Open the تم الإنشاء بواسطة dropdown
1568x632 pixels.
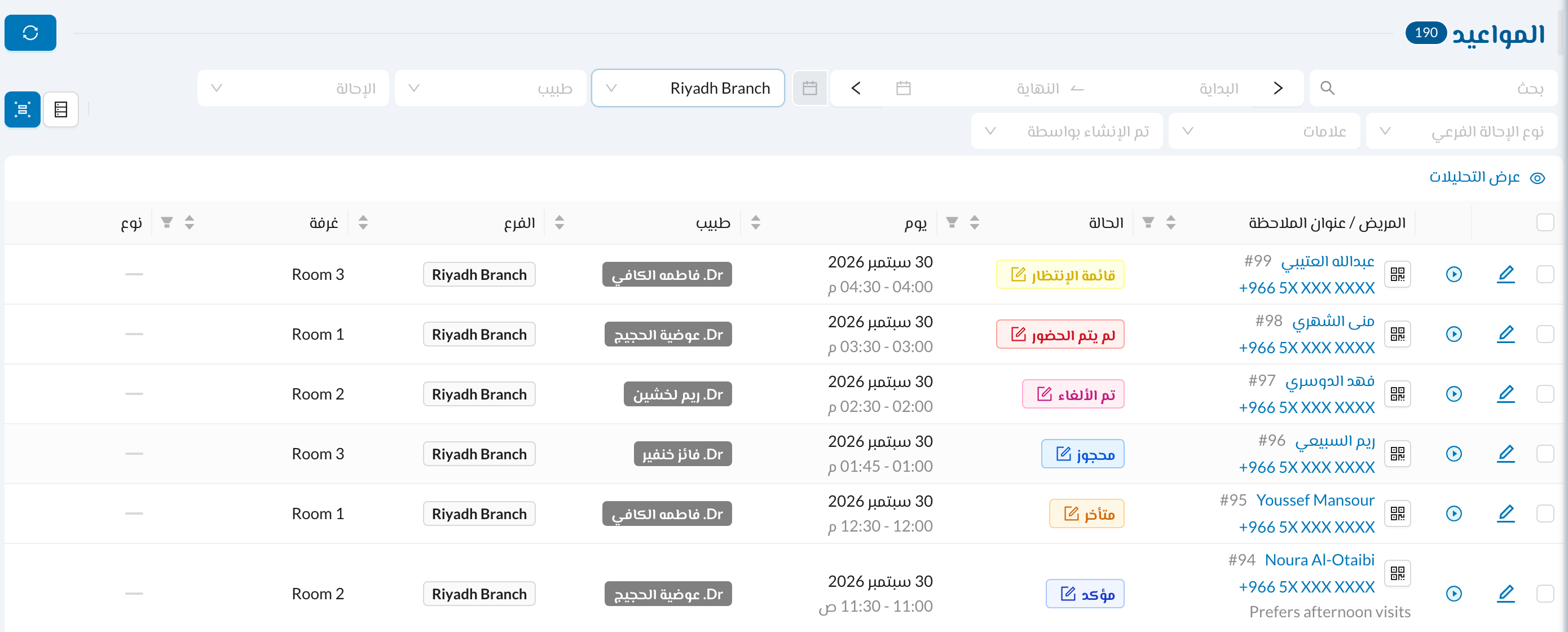[x=1067, y=131]
